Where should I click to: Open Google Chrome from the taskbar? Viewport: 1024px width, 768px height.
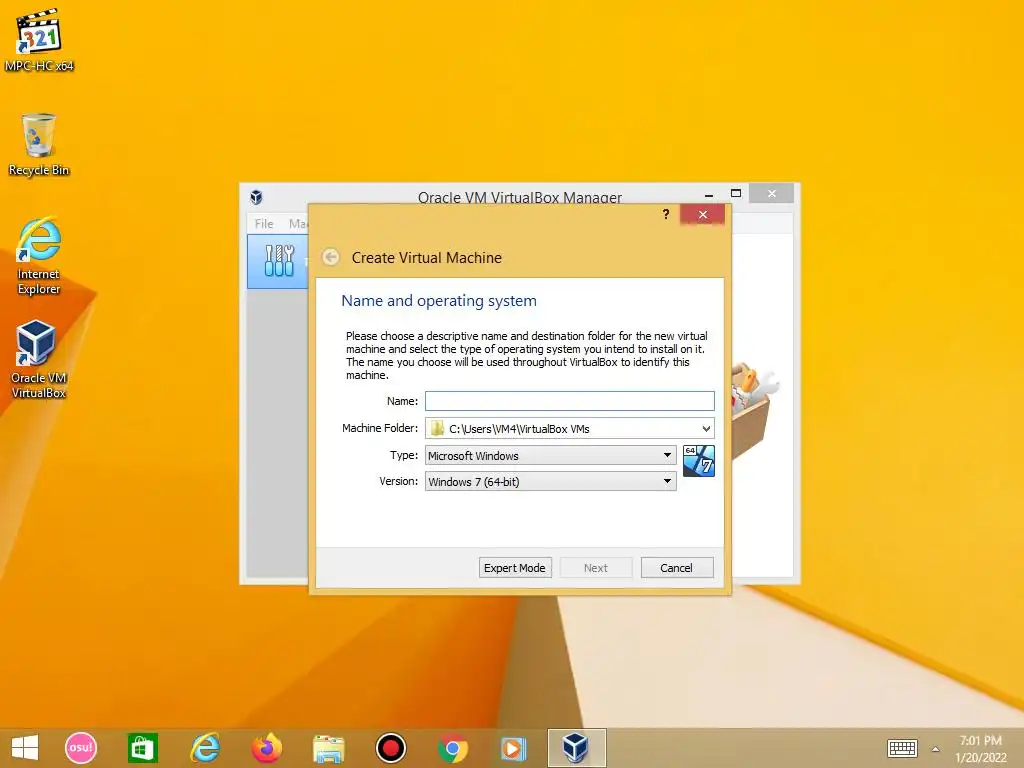pyautogui.click(x=453, y=748)
